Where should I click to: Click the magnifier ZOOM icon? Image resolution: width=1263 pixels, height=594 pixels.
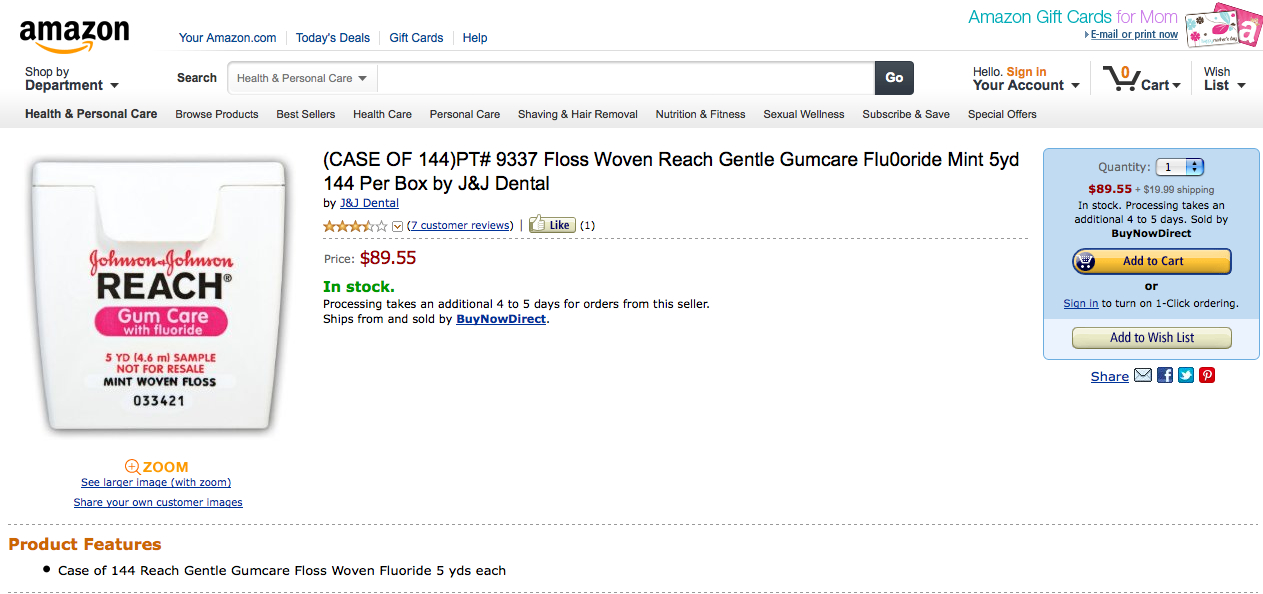pos(132,467)
